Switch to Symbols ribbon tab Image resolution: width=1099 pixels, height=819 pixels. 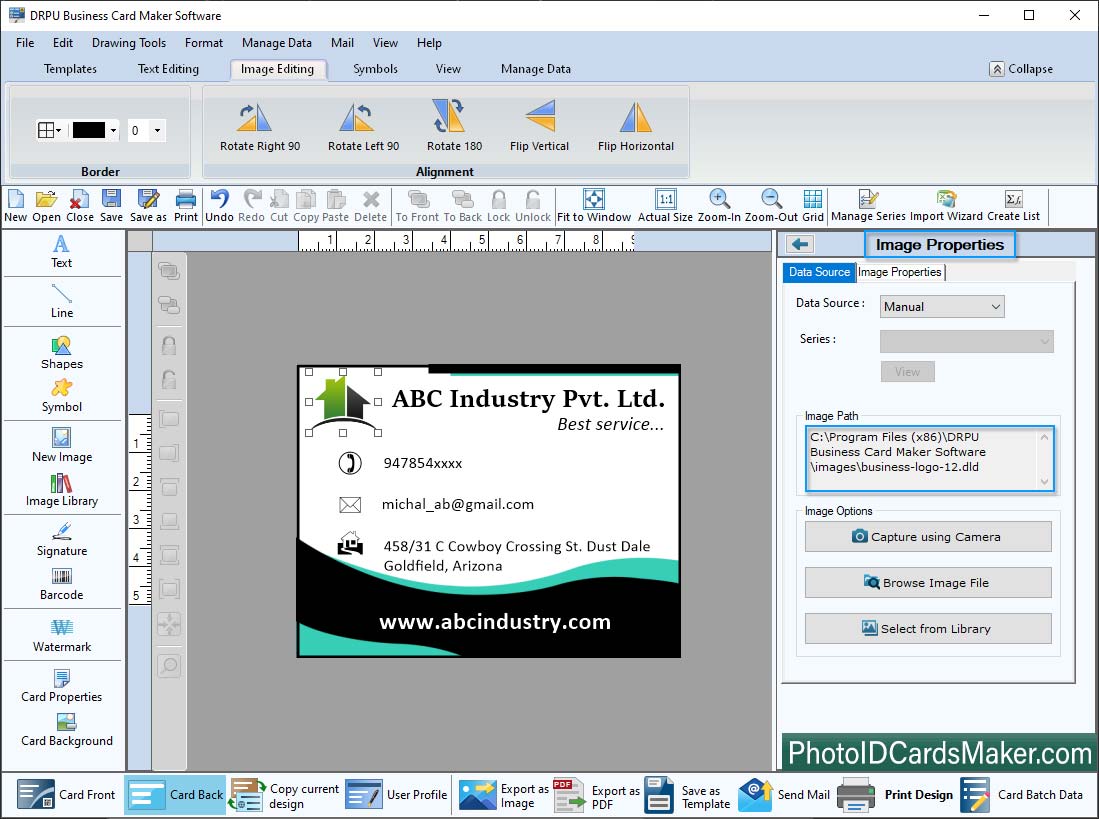375,69
